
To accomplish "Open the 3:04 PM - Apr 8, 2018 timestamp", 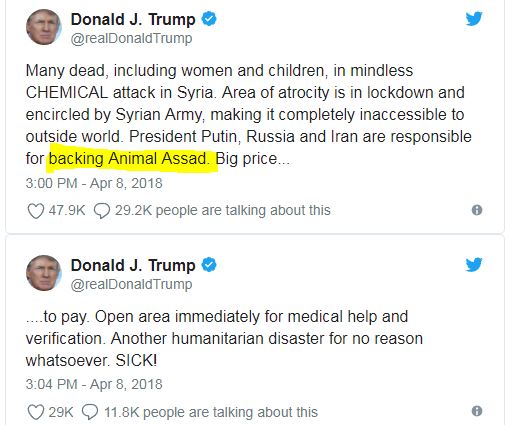I will click(94, 384).
